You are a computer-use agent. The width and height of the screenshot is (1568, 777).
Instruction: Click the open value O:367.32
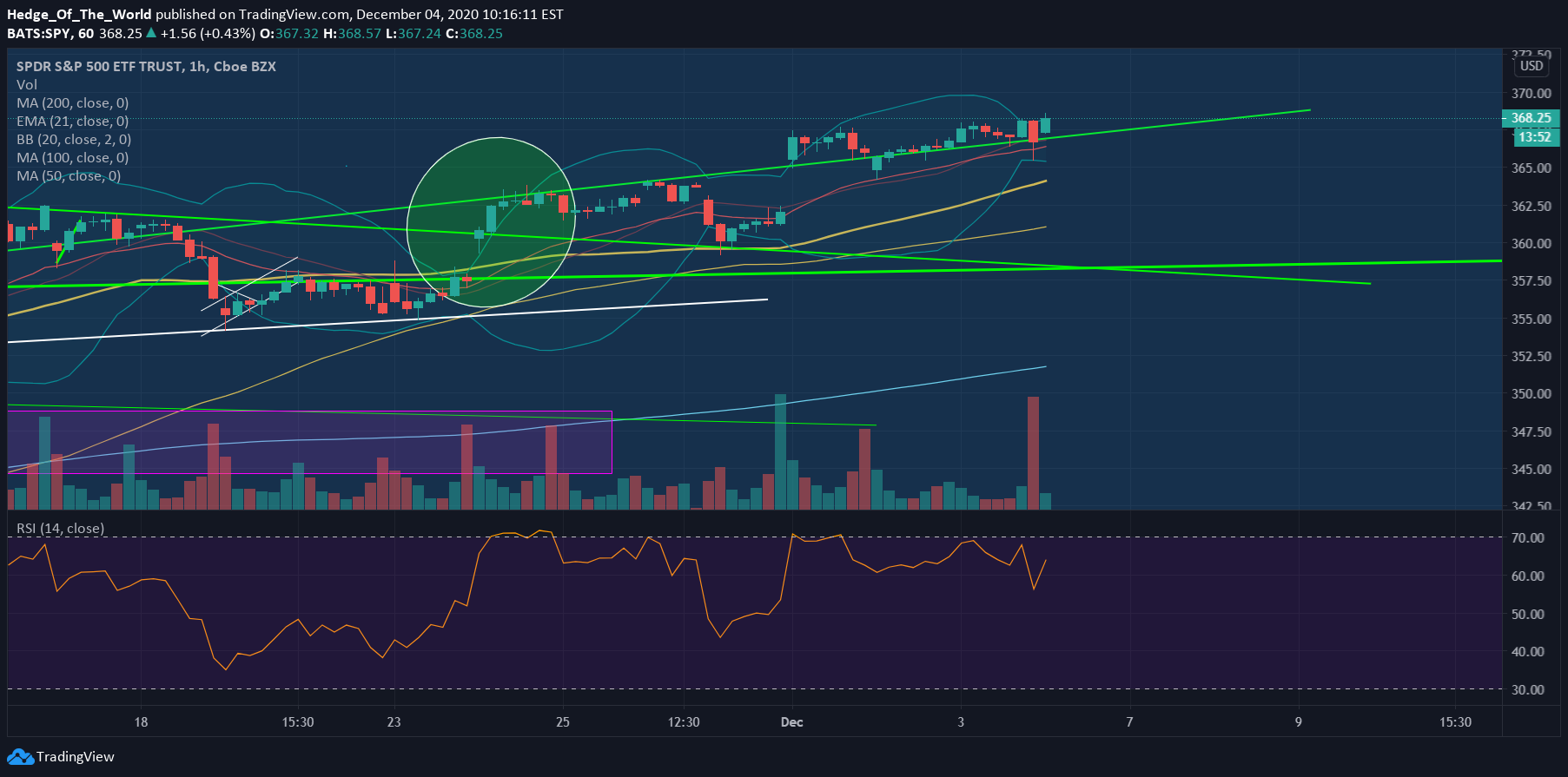coord(288,34)
